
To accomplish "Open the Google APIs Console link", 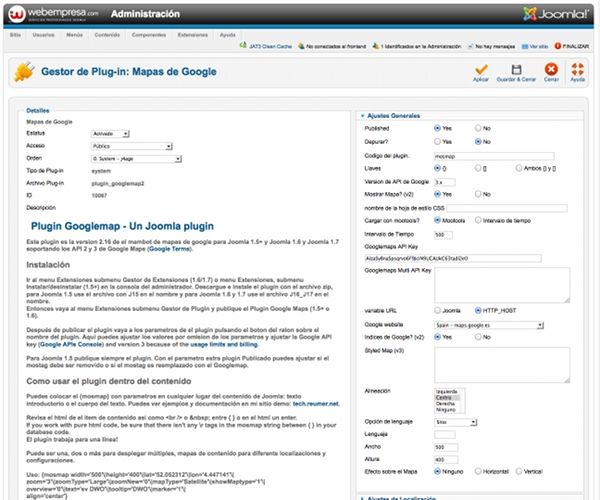I will 71,344.
